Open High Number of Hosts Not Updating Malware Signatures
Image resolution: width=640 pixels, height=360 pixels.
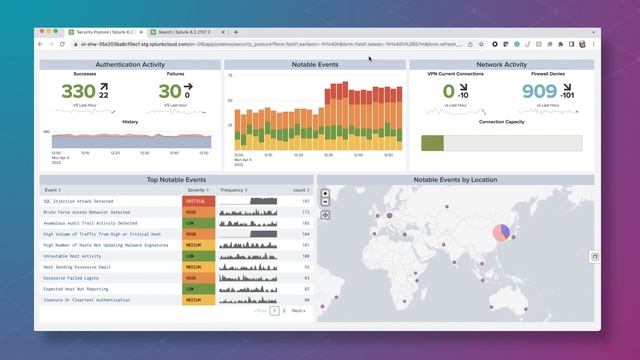pos(106,245)
